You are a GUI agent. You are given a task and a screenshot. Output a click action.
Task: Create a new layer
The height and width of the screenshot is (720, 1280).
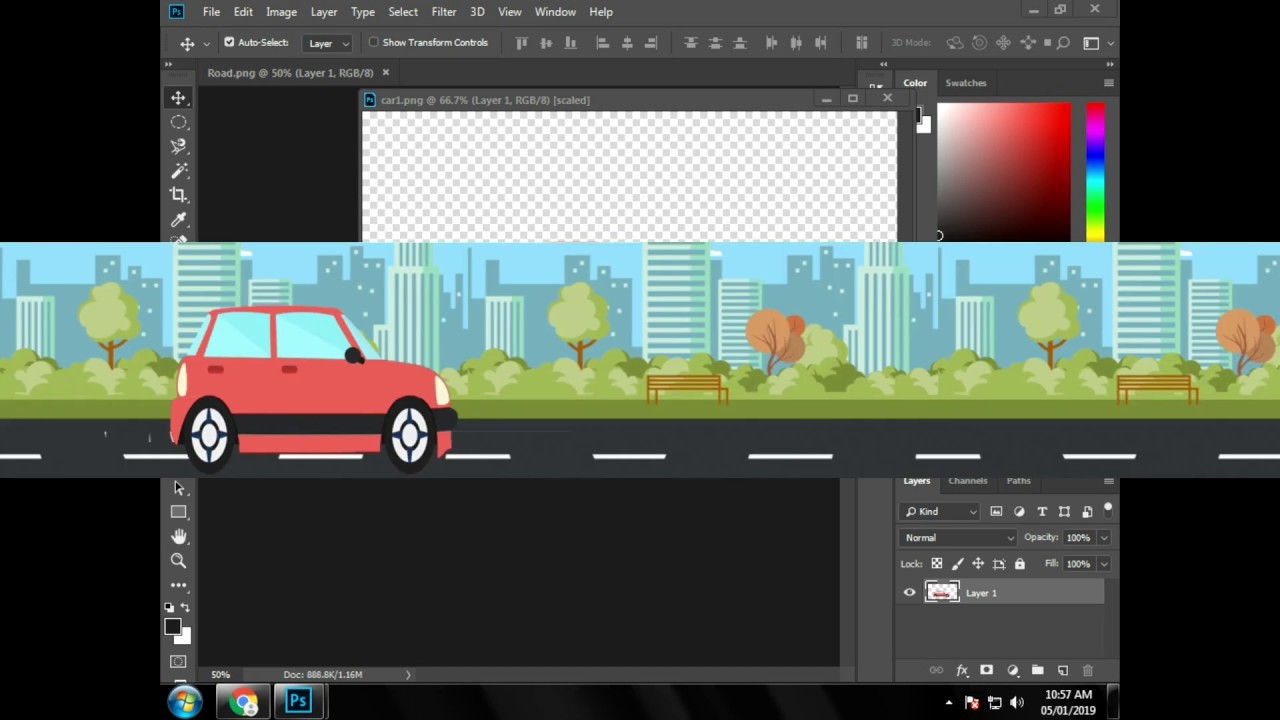pyautogui.click(x=1062, y=670)
